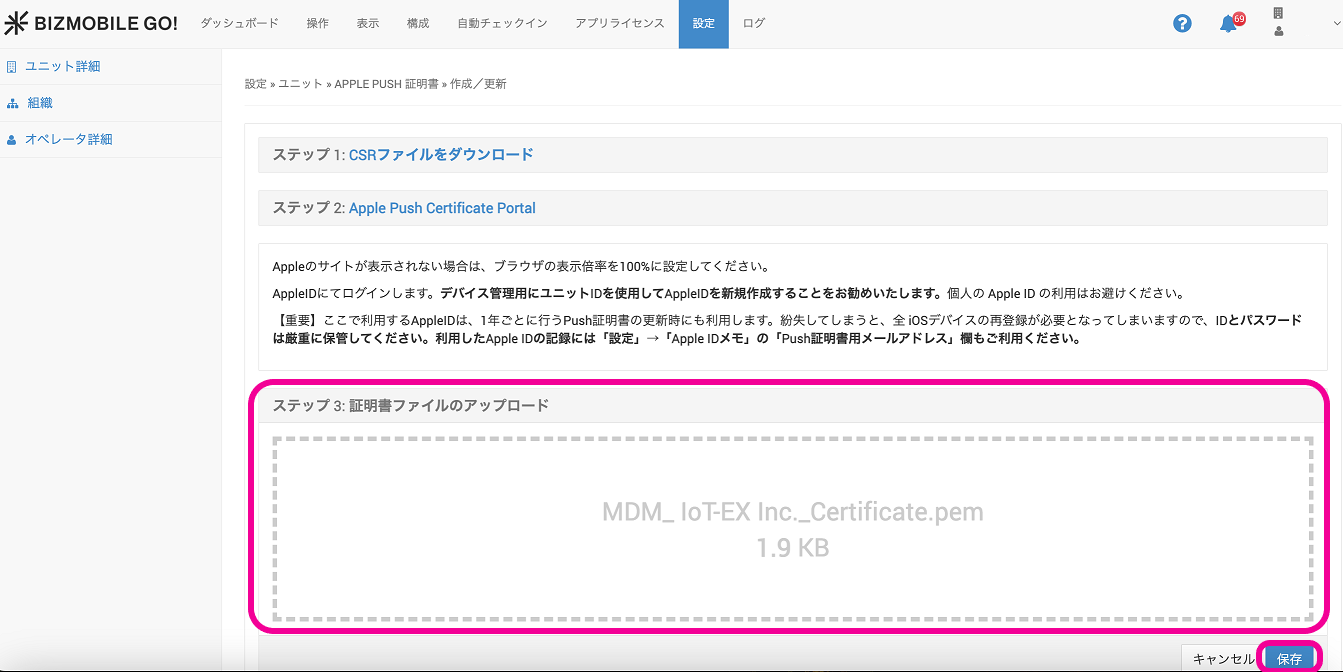Open the Apple Push Certificate Portal link
This screenshot has height=672, width=1343.
tap(442, 208)
